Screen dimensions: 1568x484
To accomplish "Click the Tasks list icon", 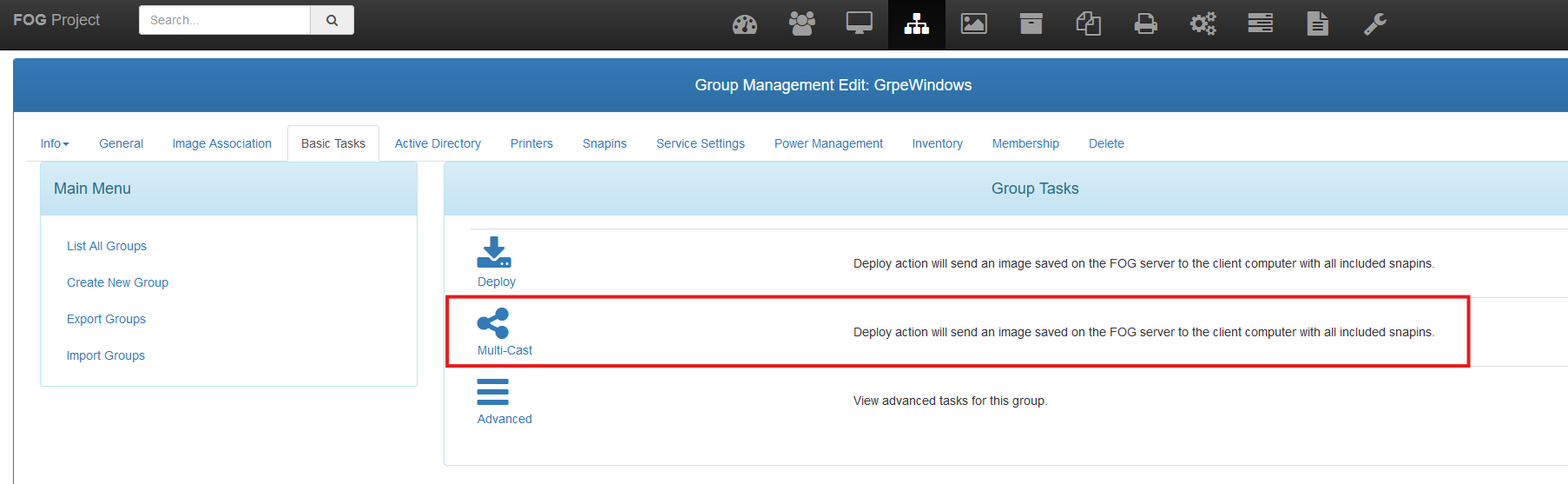I will pos(1260,23).
